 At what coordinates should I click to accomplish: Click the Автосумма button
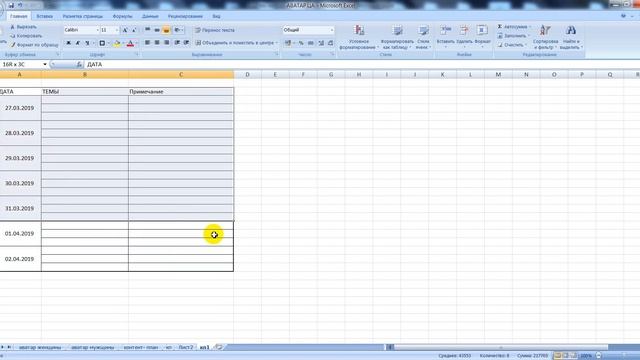click(513, 27)
